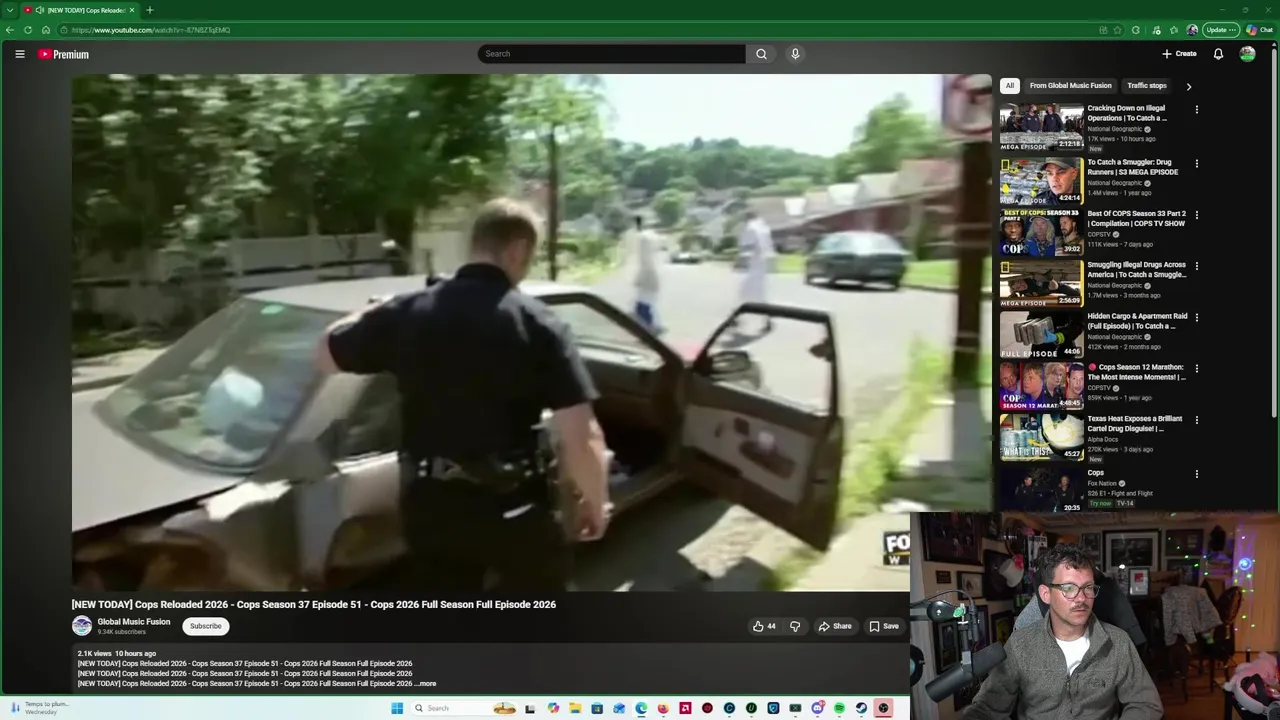The height and width of the screenshot is (720, 1280).
Task: Open YouTube notifications bell
Action: pyautogui.click(x=1218, y=54)
